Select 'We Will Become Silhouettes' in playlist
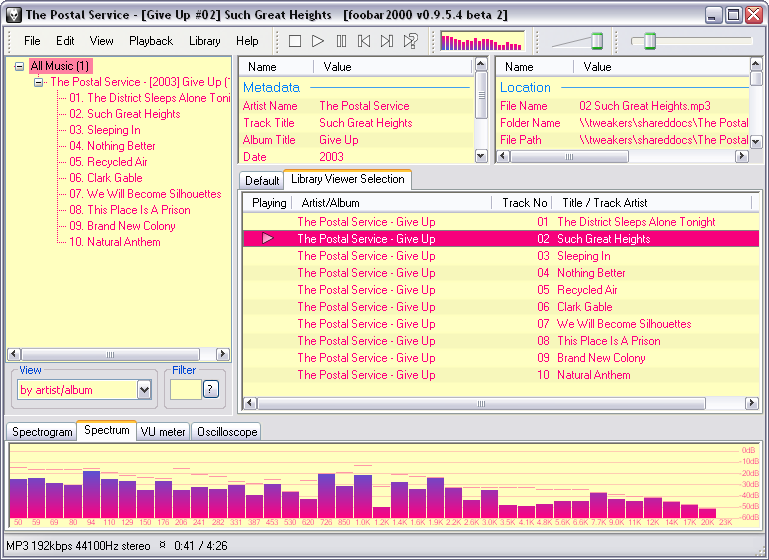Image resolution: width=769 pixels, height=560 pixels. point(624,324)
